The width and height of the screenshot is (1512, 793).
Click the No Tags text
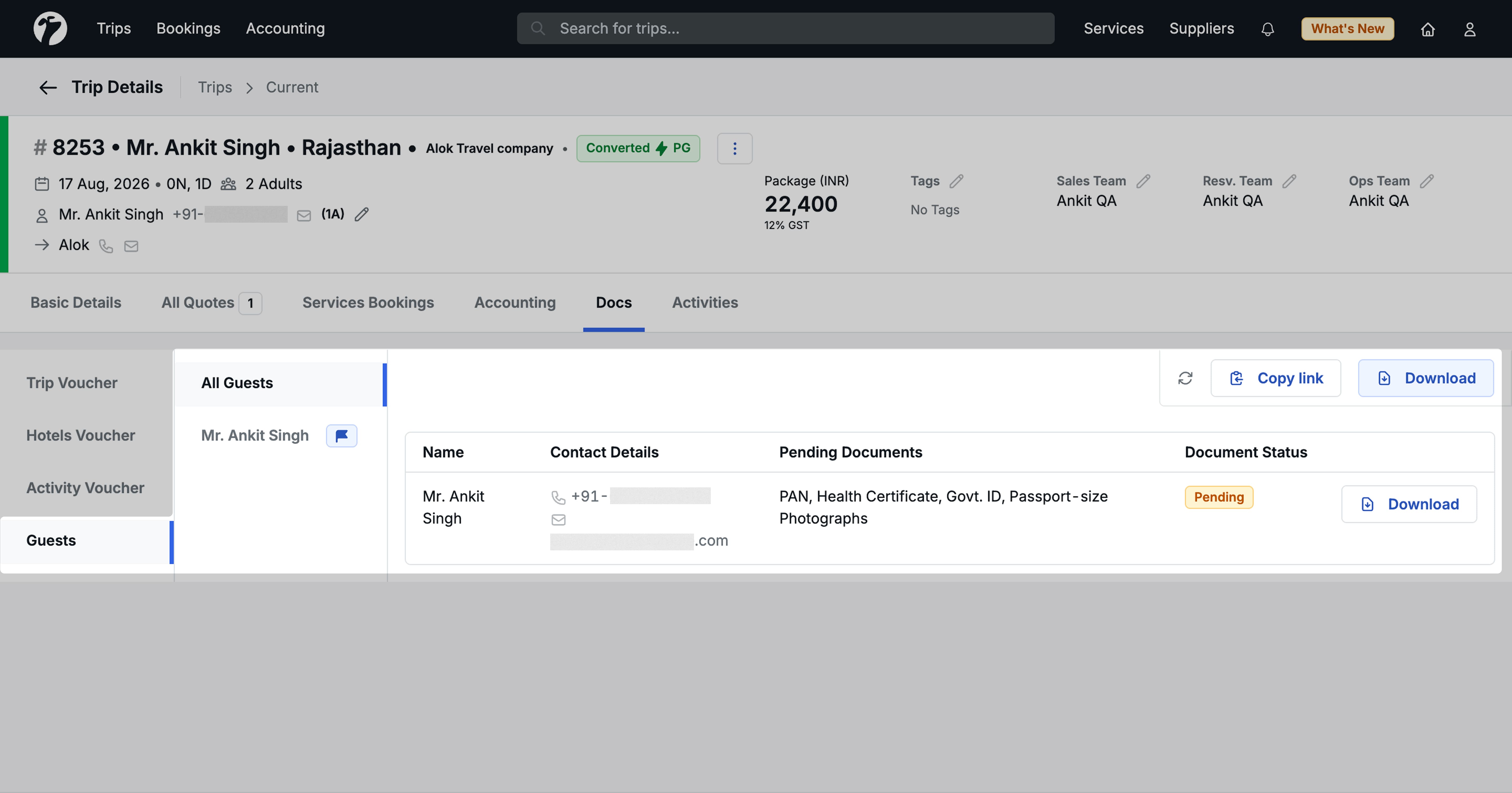pyautogui.click(x=934, y=210)
